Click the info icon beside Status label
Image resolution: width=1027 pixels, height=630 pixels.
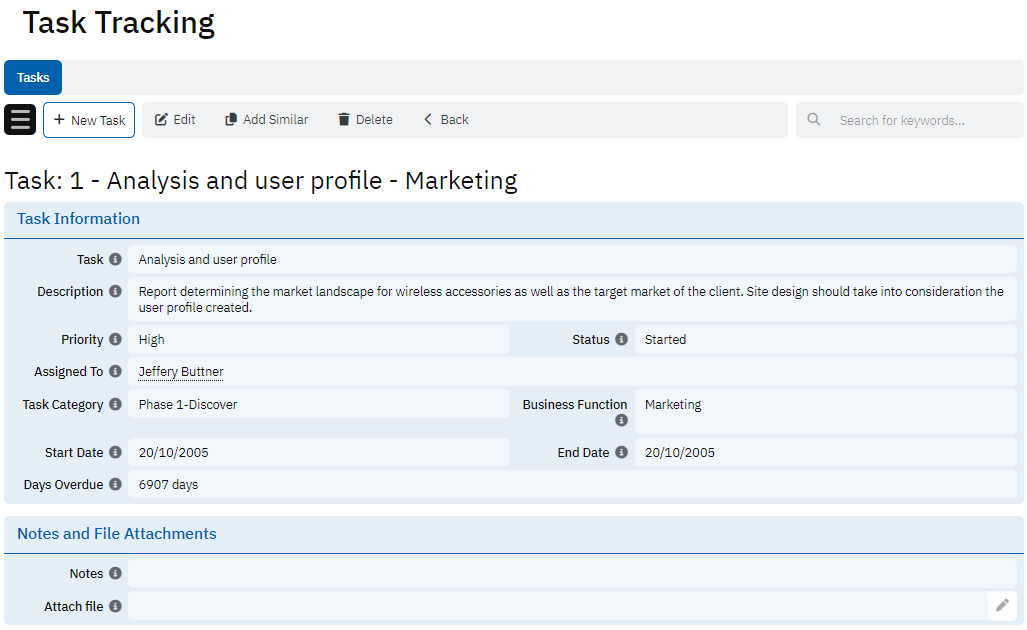point(621,340)
